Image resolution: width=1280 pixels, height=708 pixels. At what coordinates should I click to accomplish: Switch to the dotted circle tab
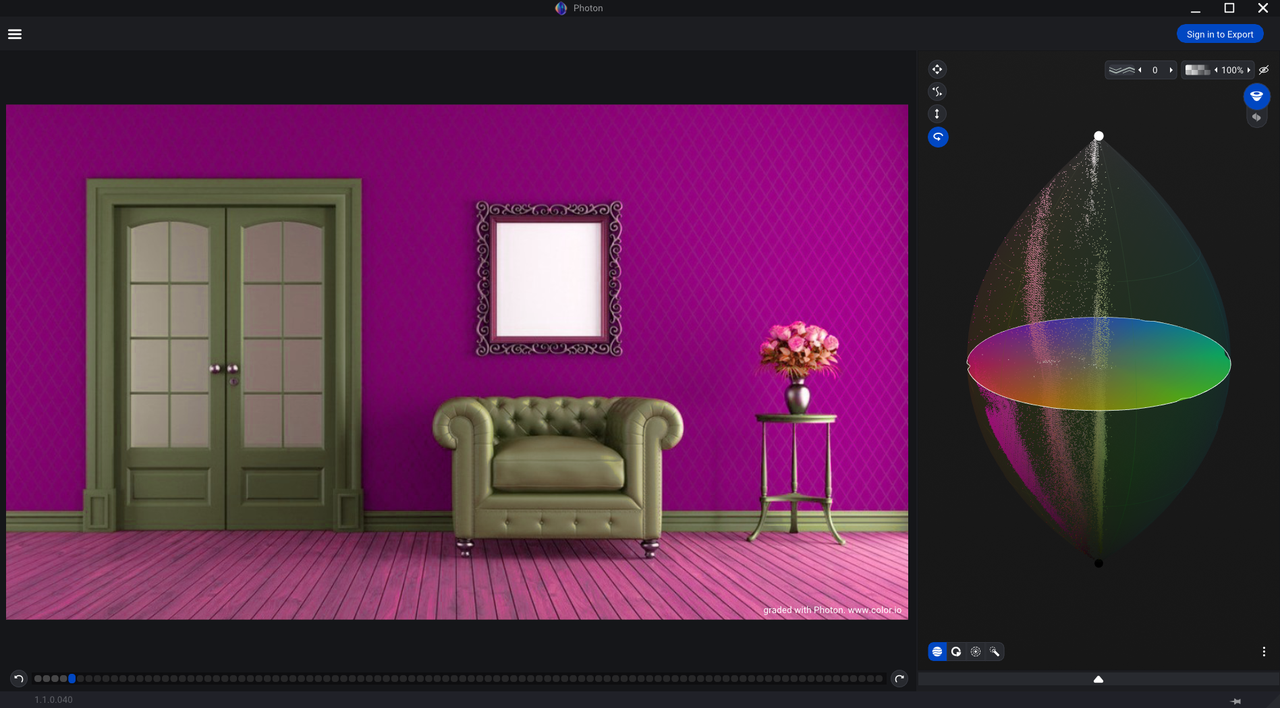pos(976,652)
